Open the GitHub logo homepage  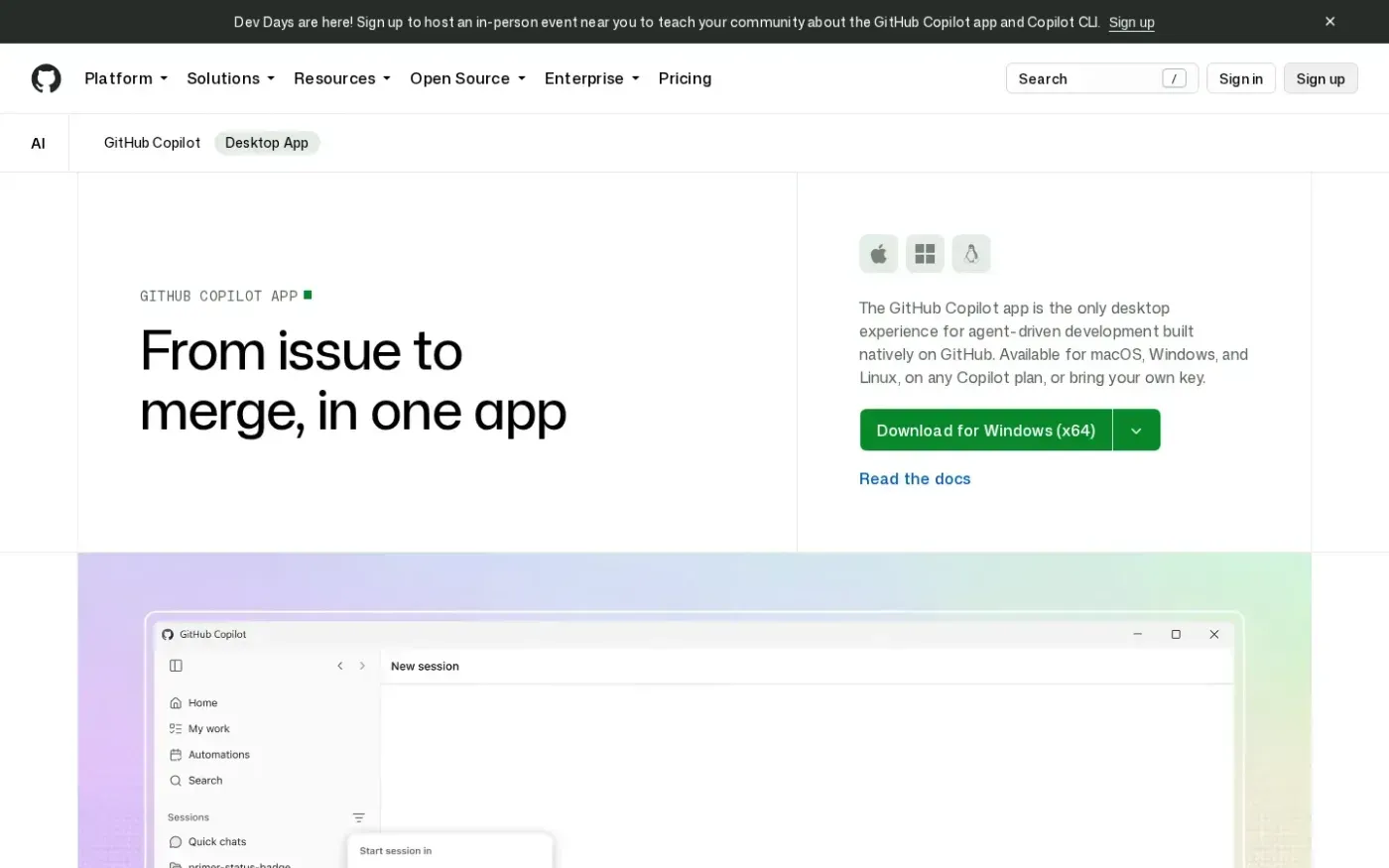pos(46,78)
